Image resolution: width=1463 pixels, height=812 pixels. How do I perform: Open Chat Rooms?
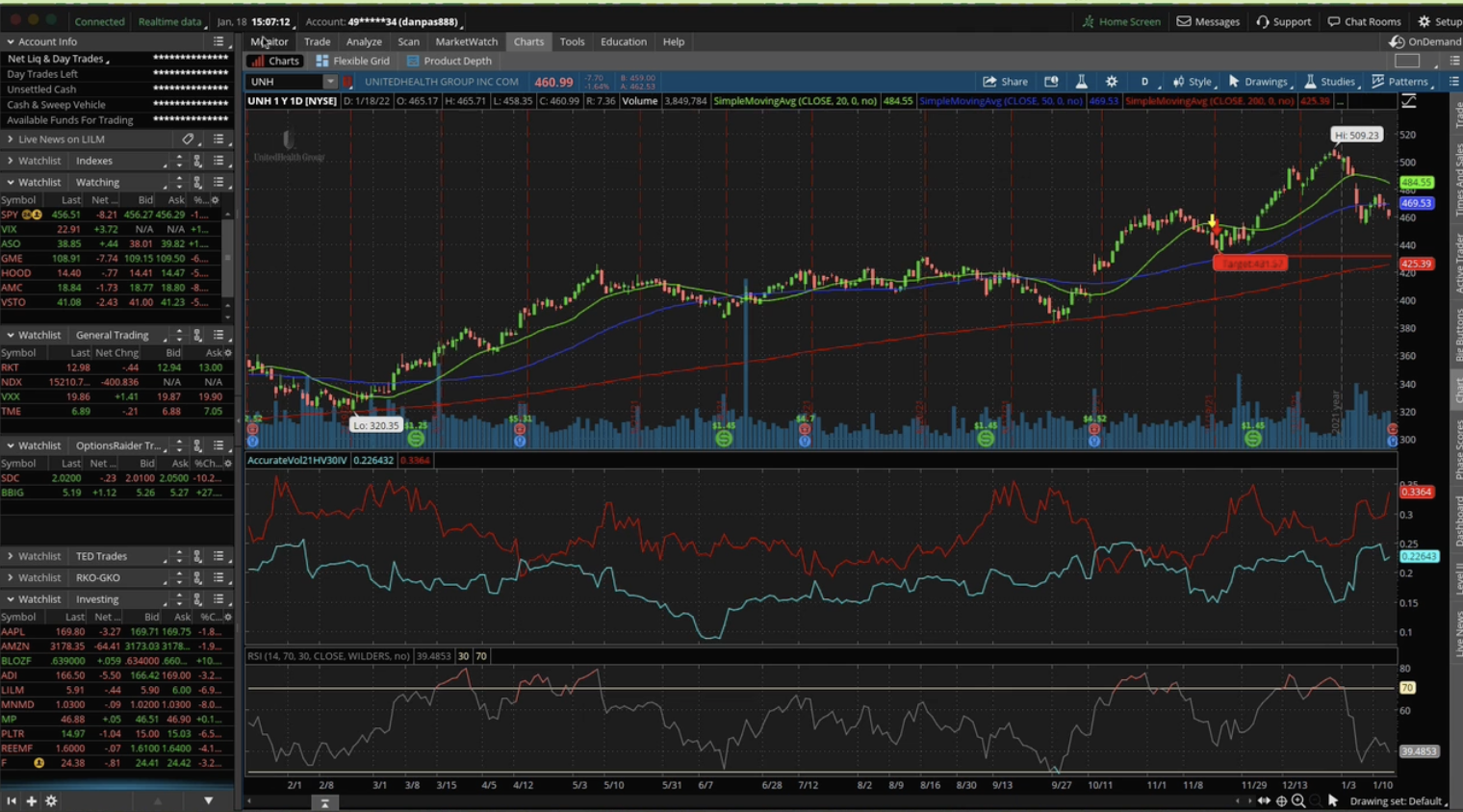(1364, 21)
